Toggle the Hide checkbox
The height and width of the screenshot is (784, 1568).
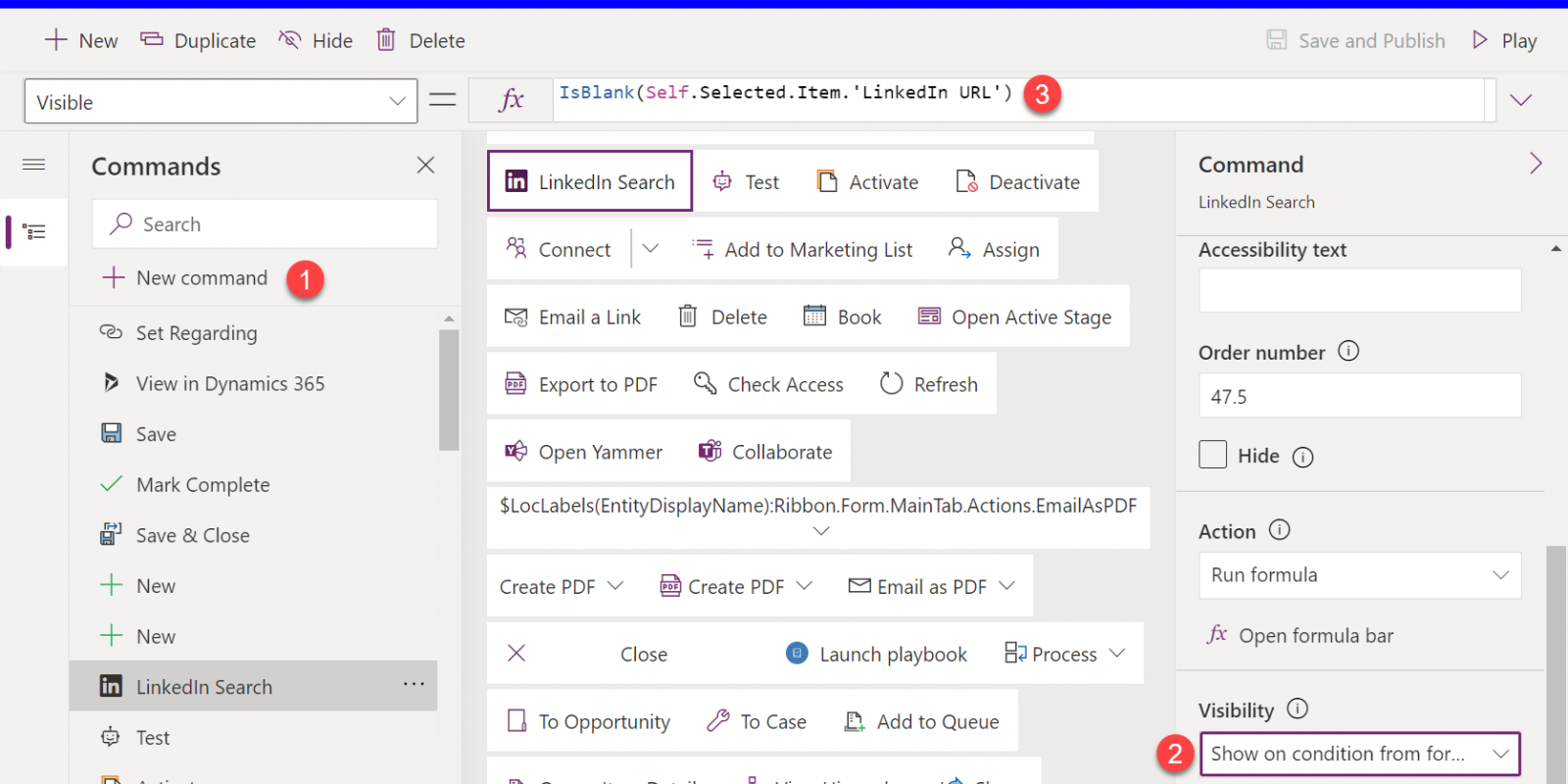pyautogui.click(x=1213, y=455)
